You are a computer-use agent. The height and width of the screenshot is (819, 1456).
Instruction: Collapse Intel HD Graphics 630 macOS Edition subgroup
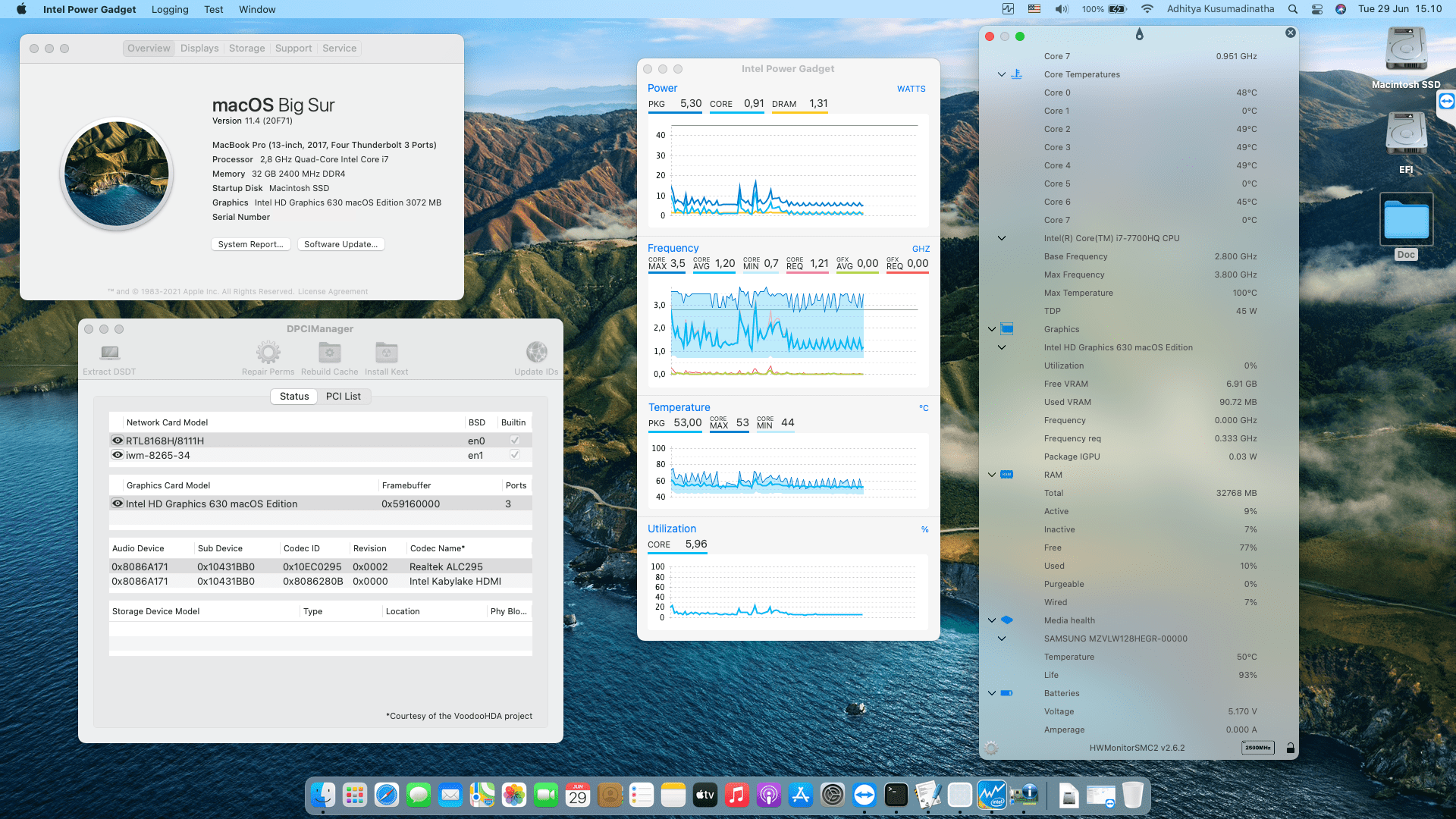1002,347
